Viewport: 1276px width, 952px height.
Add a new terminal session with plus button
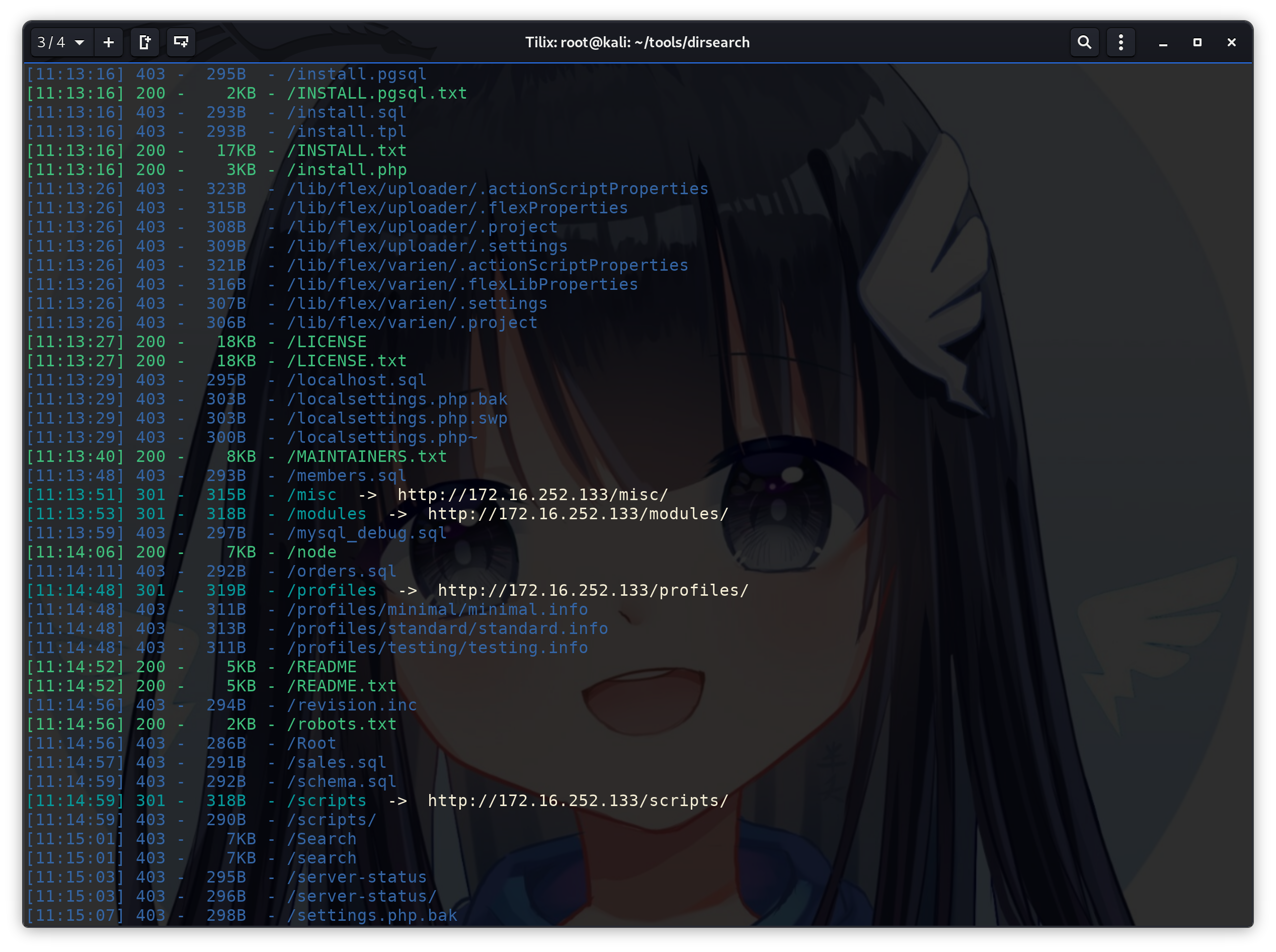tap(108, 42)
